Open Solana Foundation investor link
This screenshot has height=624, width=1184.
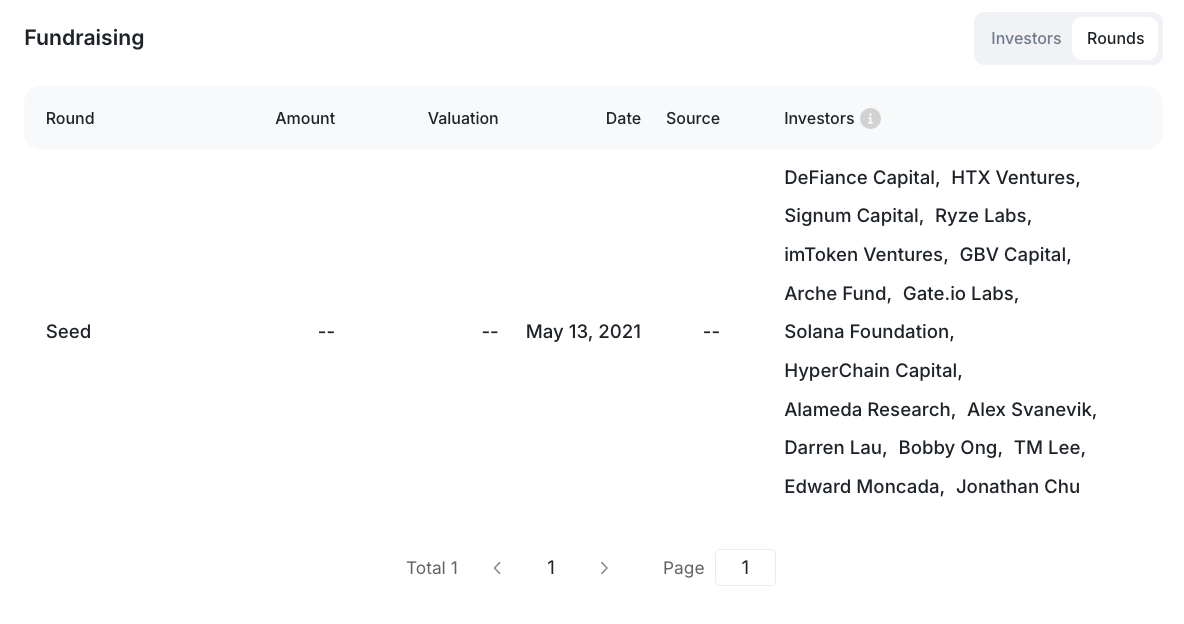(867, 332)
